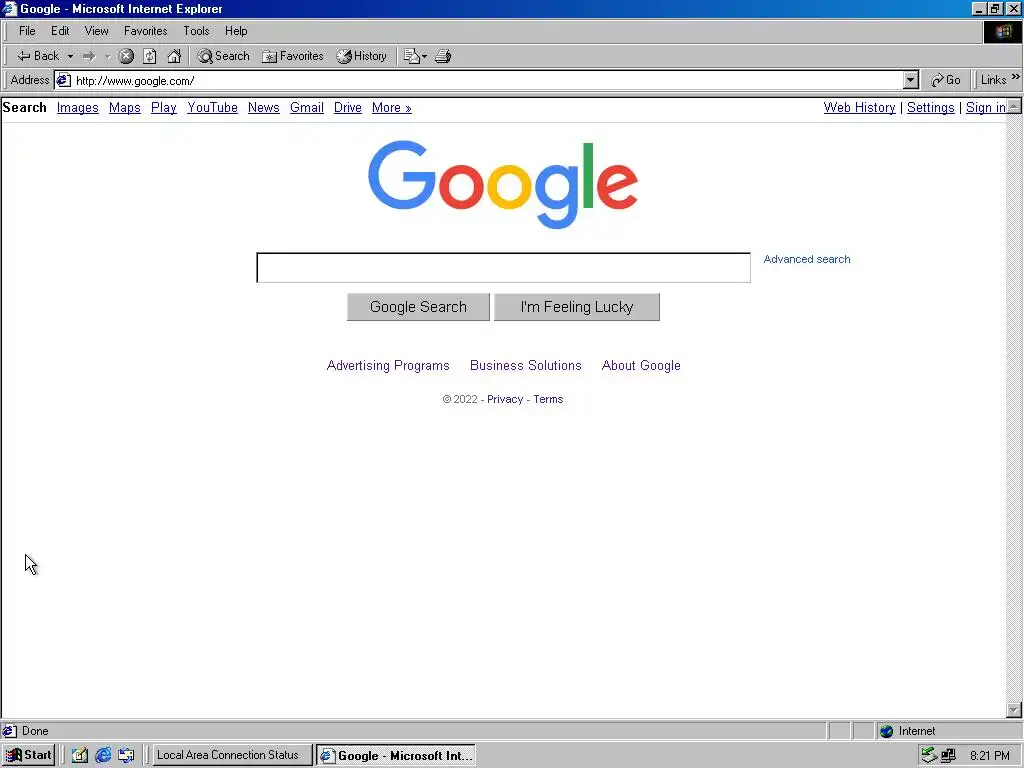The height and width of the screenshot is (768, 1024).
Task: Open the Drive link
Action: (x=347, y=108)
